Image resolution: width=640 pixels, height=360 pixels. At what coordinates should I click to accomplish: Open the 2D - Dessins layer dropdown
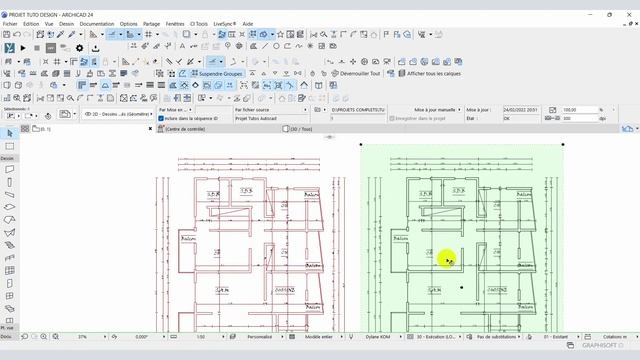118,114
